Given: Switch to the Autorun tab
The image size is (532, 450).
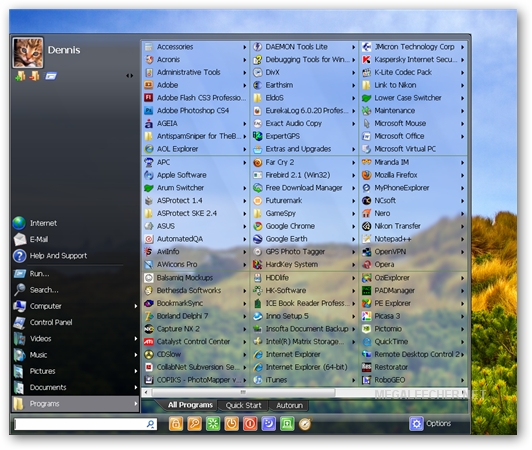Looking at the screenshot, I should (289, 405).
